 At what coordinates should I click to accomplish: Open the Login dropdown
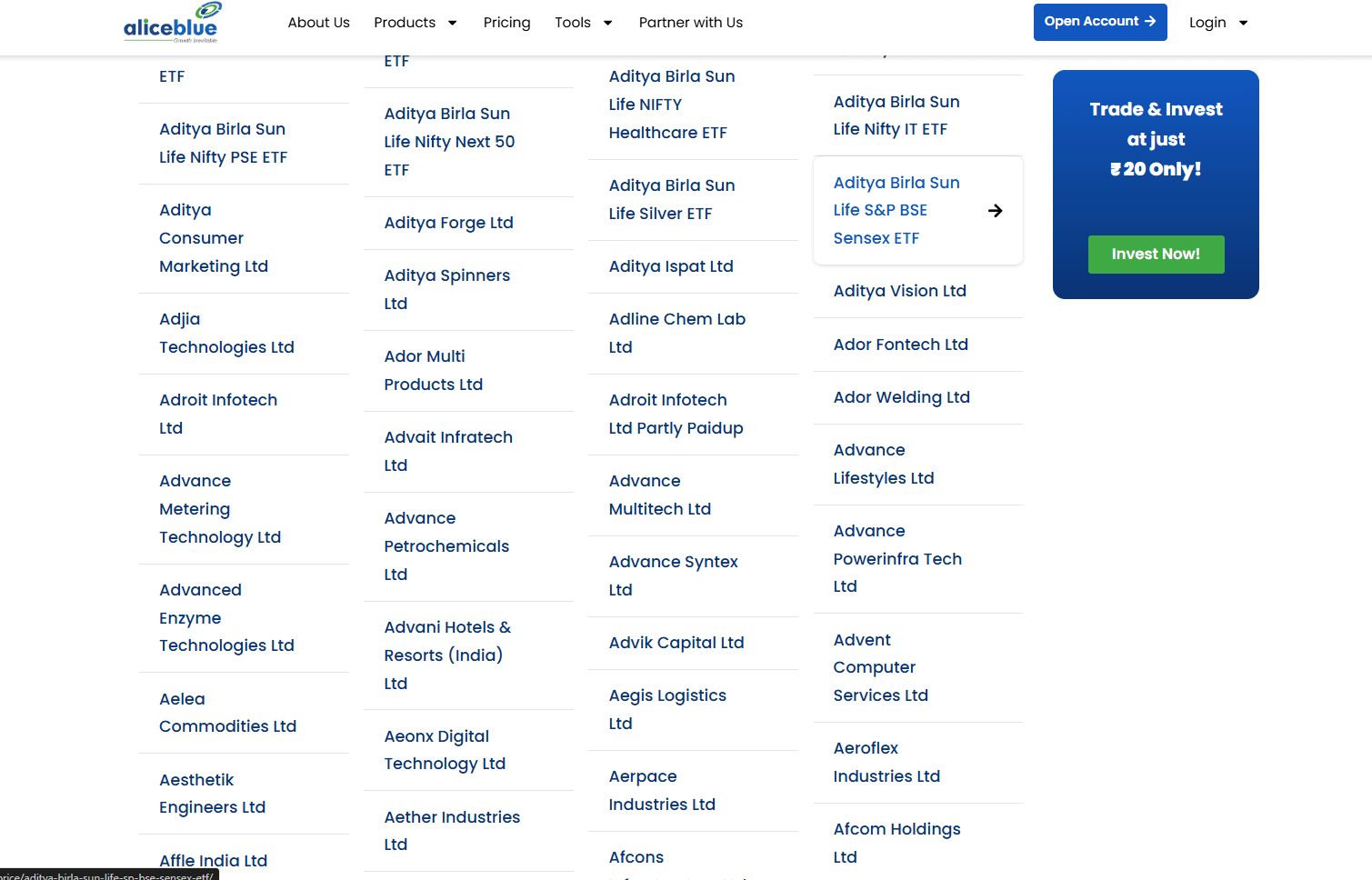pos(1217,23)
